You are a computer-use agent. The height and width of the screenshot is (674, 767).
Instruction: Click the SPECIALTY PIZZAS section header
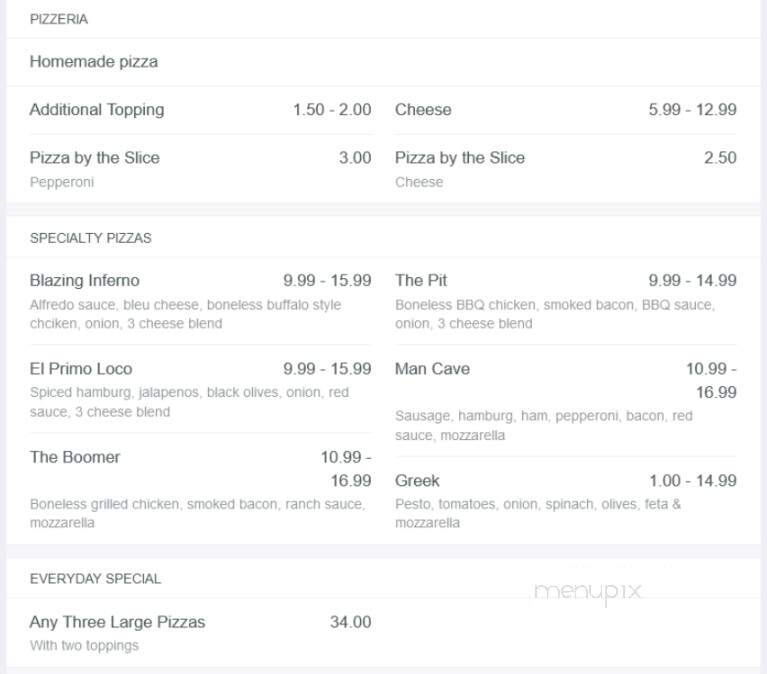pos(90,238)
